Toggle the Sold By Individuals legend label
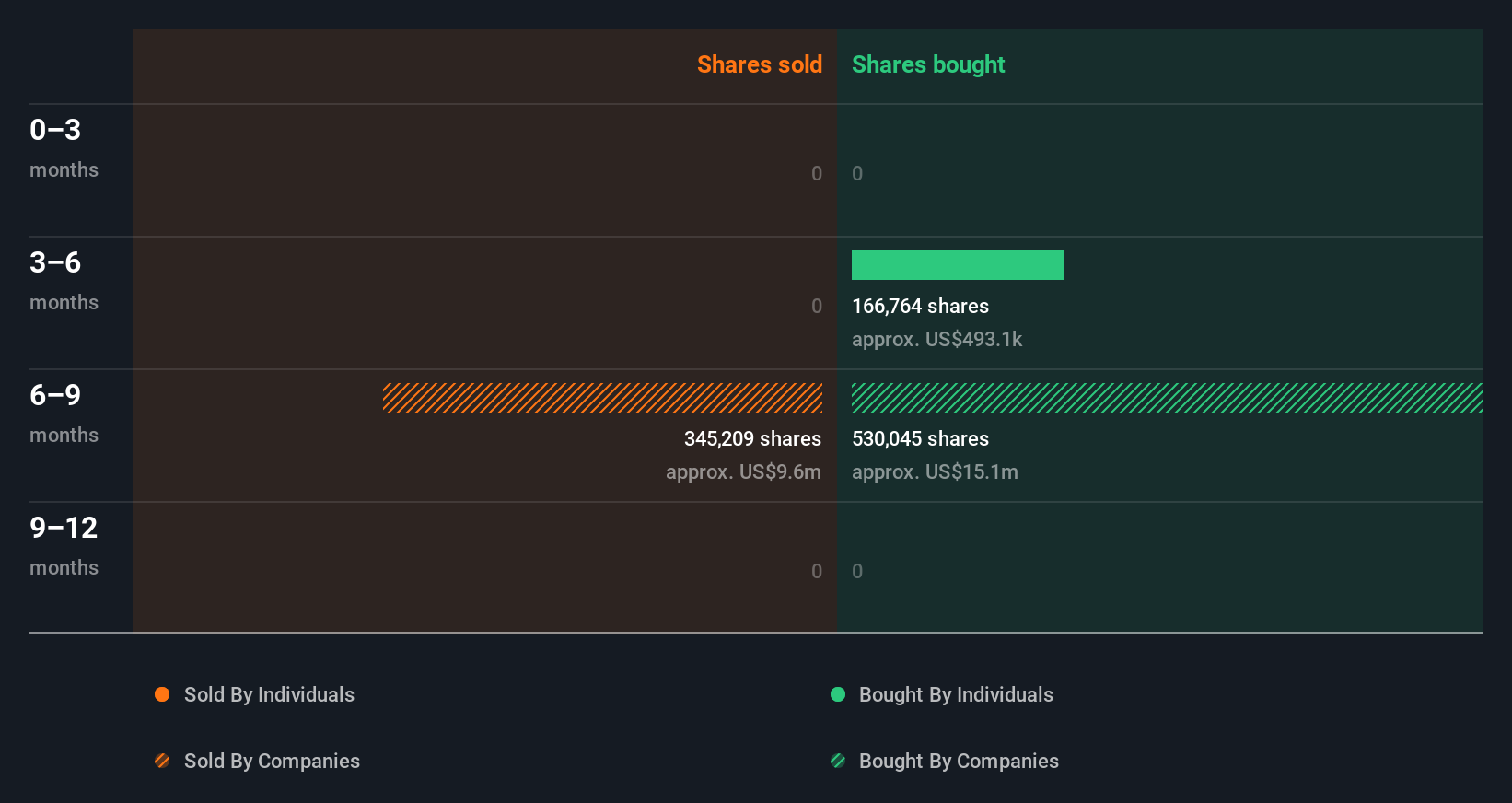1512x803 pixels. click(x=269, y=694)
